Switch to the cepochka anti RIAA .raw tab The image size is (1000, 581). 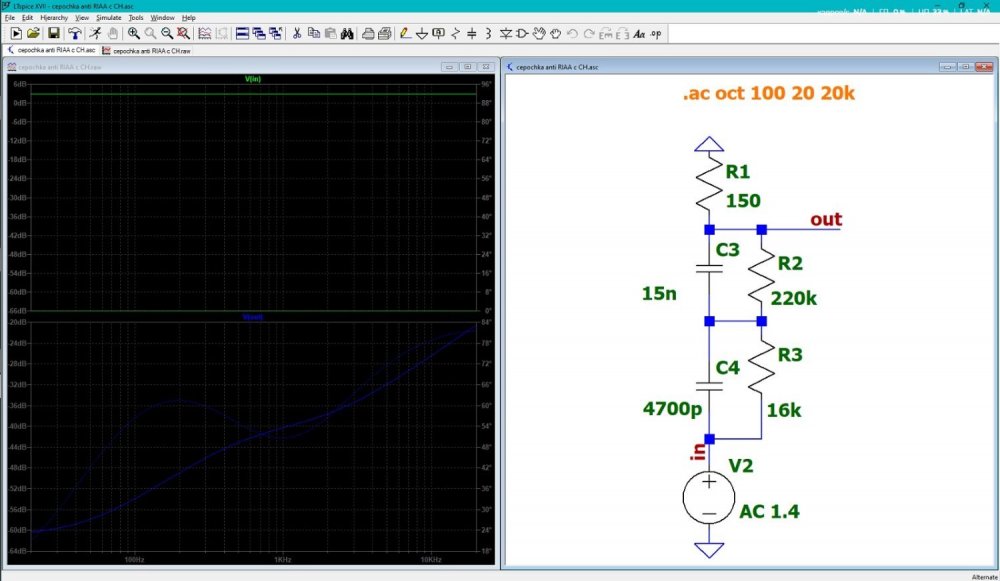[147, 50]
